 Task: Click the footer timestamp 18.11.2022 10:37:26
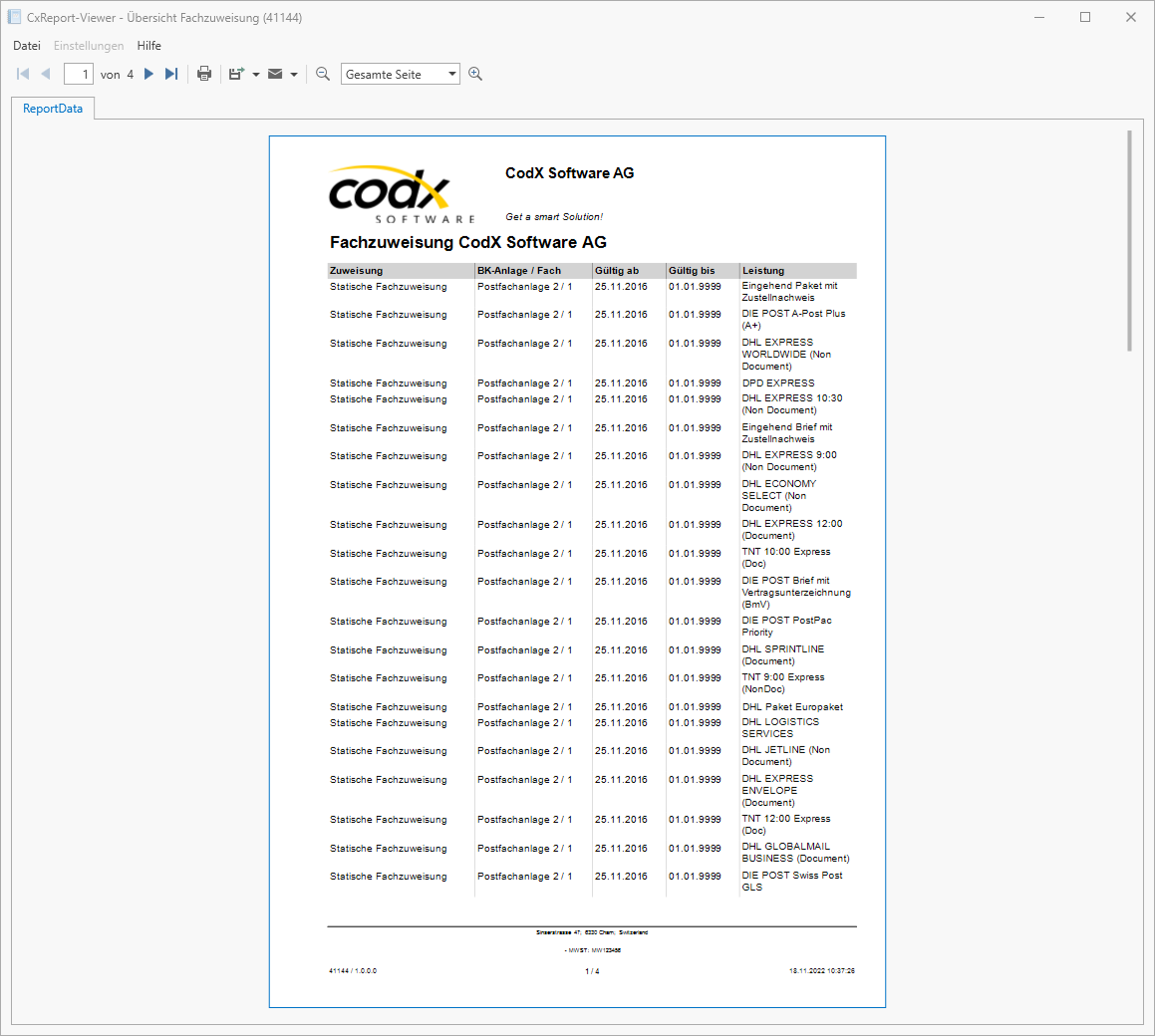pyautogui.click(x=822, y=970)
